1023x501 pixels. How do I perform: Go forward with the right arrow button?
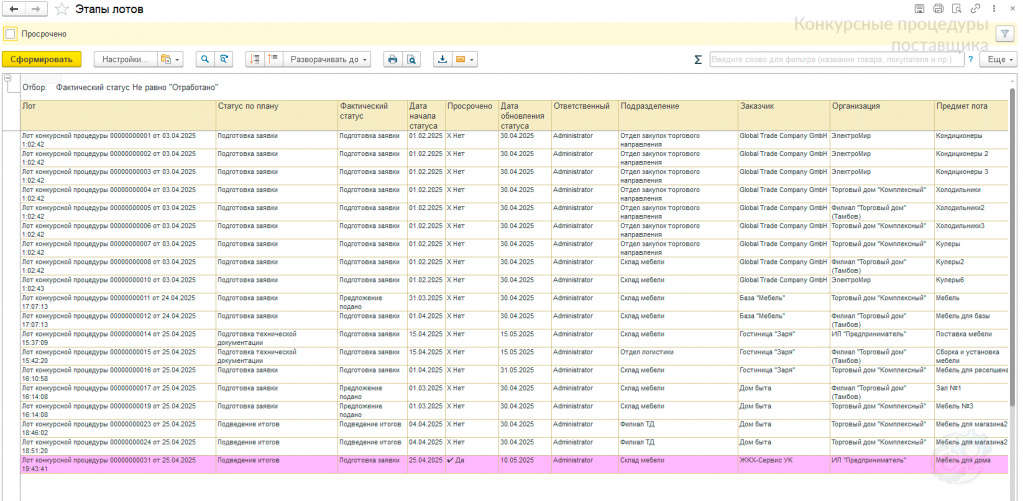pos(36,9)
